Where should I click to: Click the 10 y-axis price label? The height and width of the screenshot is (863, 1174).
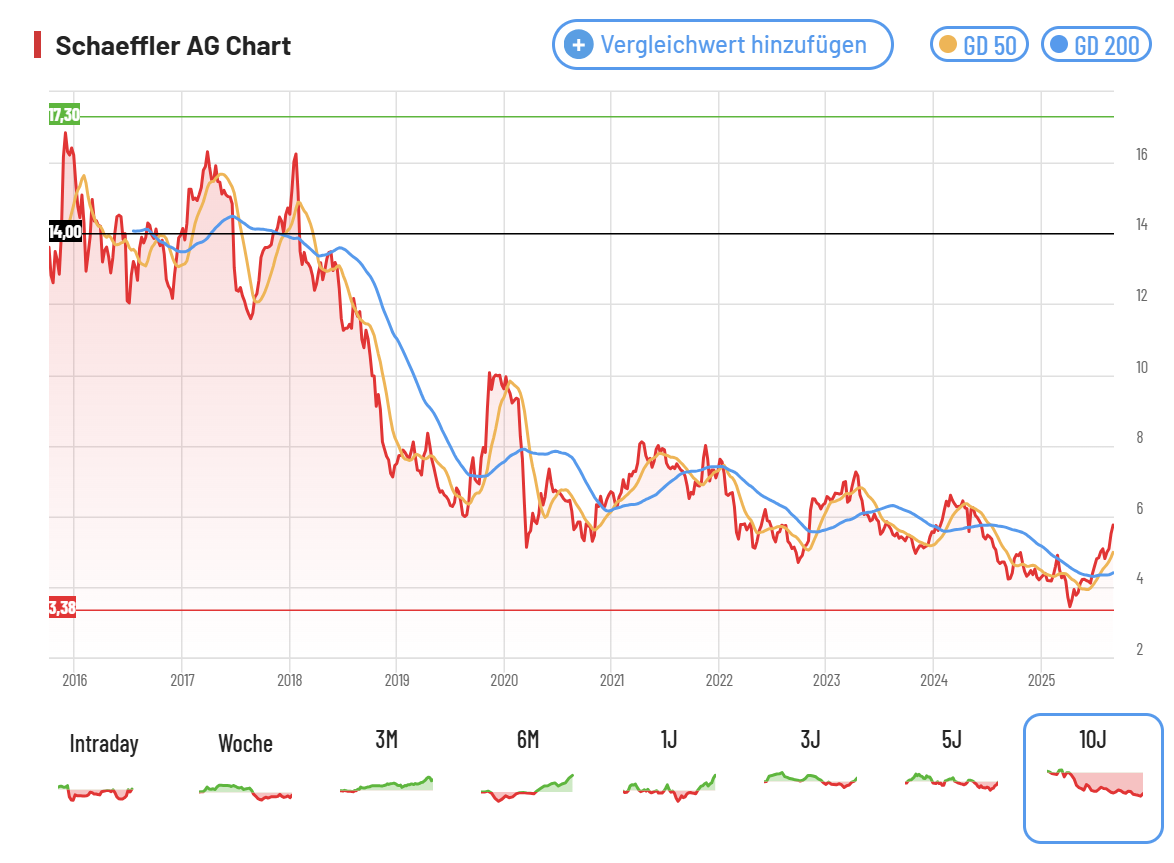coord(1141,368)
